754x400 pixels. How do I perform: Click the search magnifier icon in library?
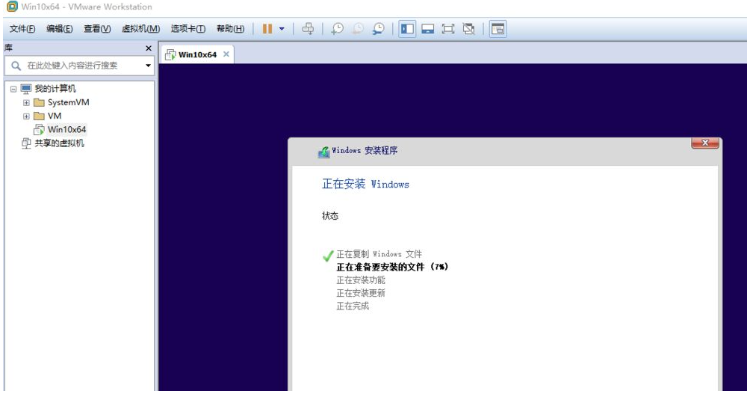click(16, 66)
